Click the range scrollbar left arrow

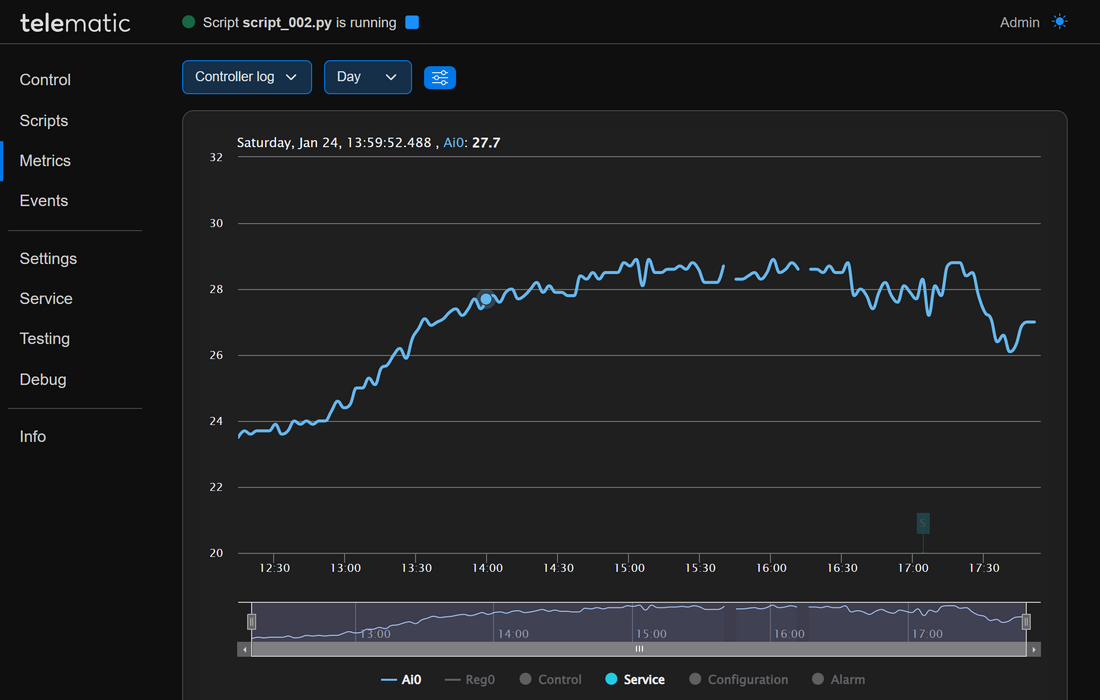click(x=244, y=650)
